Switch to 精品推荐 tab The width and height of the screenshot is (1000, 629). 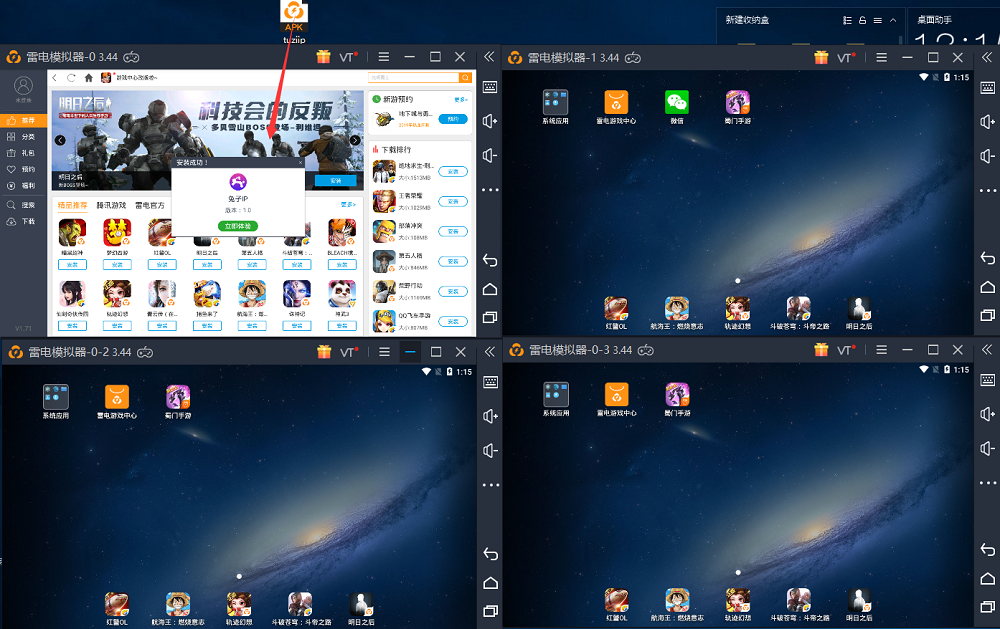(x=72, y=205)
